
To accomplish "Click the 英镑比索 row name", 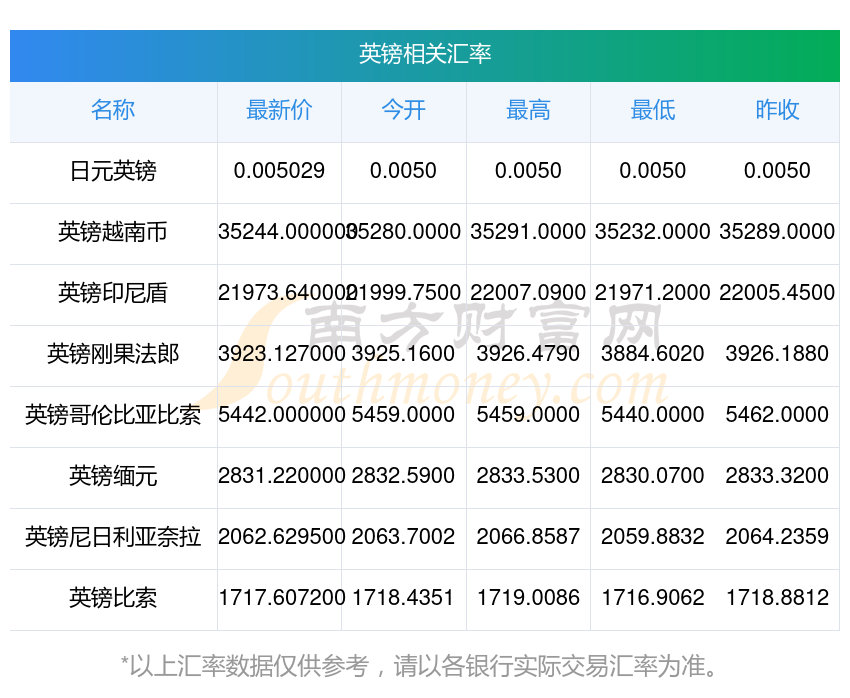I will 113,598.
